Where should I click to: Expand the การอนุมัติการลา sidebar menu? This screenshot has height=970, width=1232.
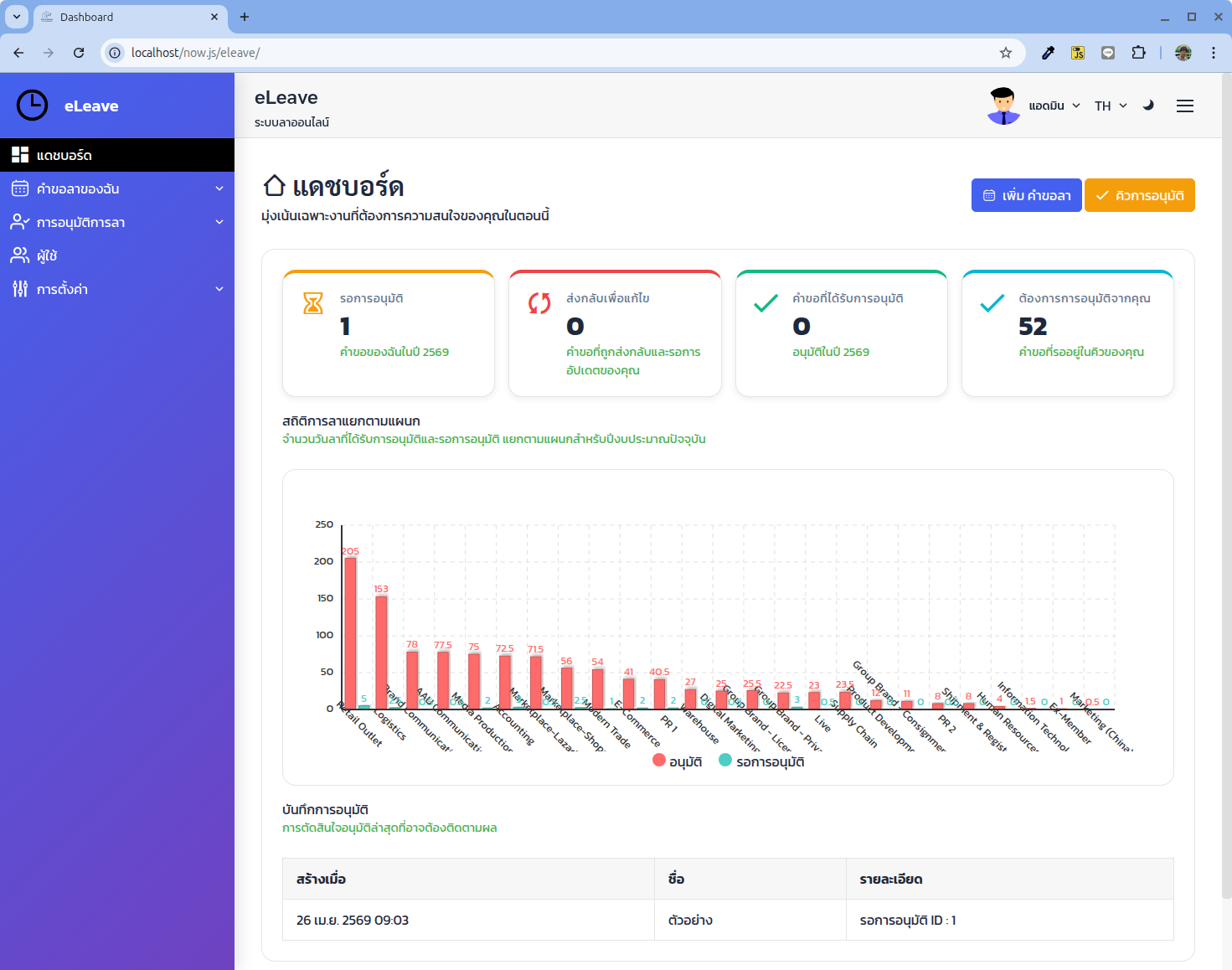tap(117, 222)
